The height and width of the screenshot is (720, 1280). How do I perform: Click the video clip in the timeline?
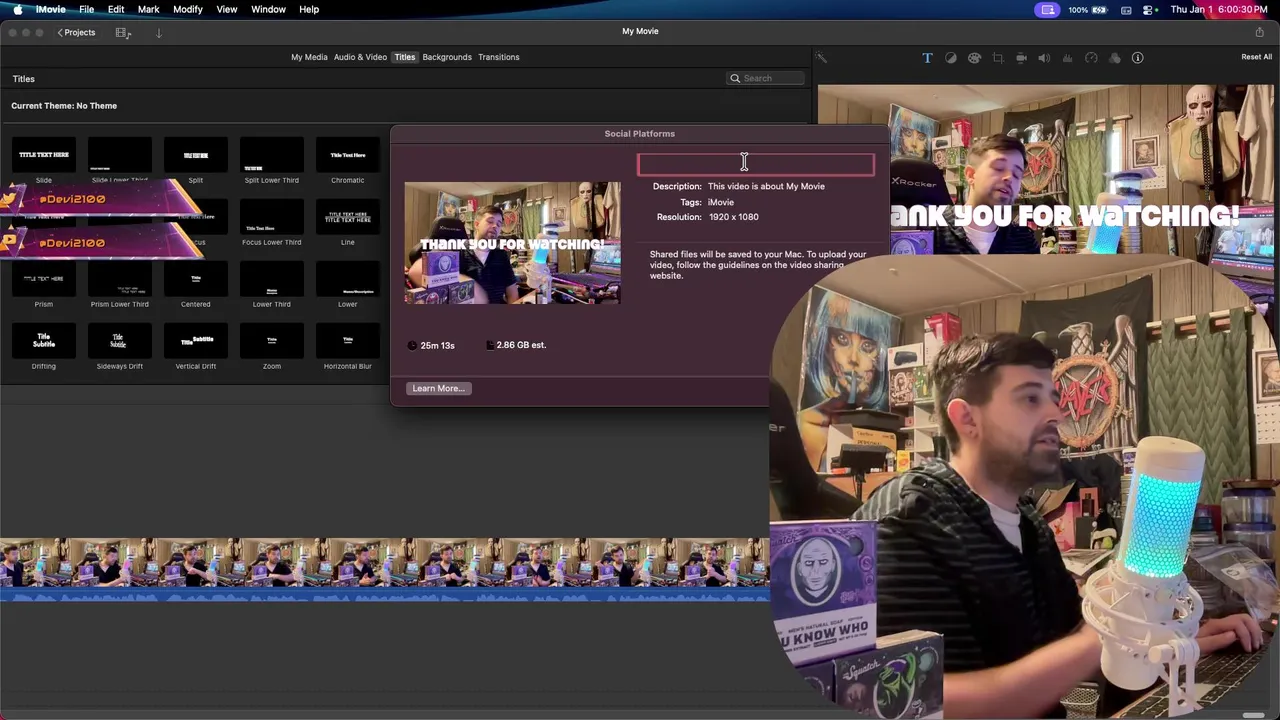385,562
